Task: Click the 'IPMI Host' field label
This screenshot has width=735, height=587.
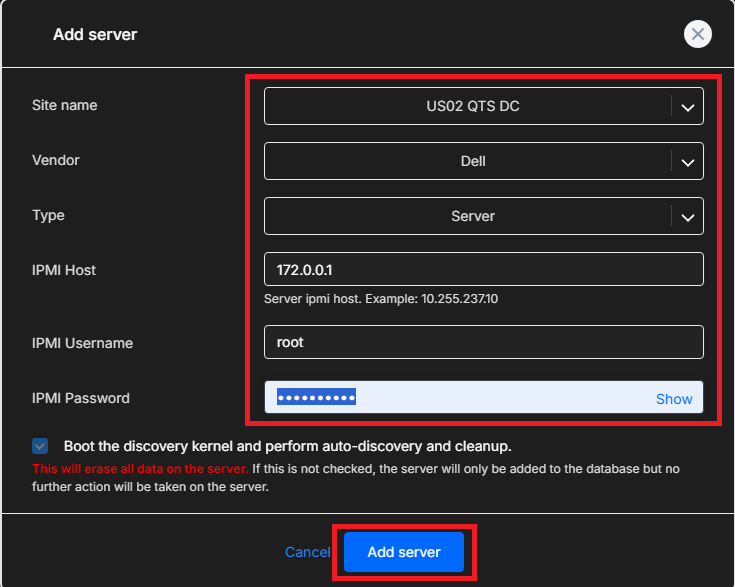Action: 64,270
